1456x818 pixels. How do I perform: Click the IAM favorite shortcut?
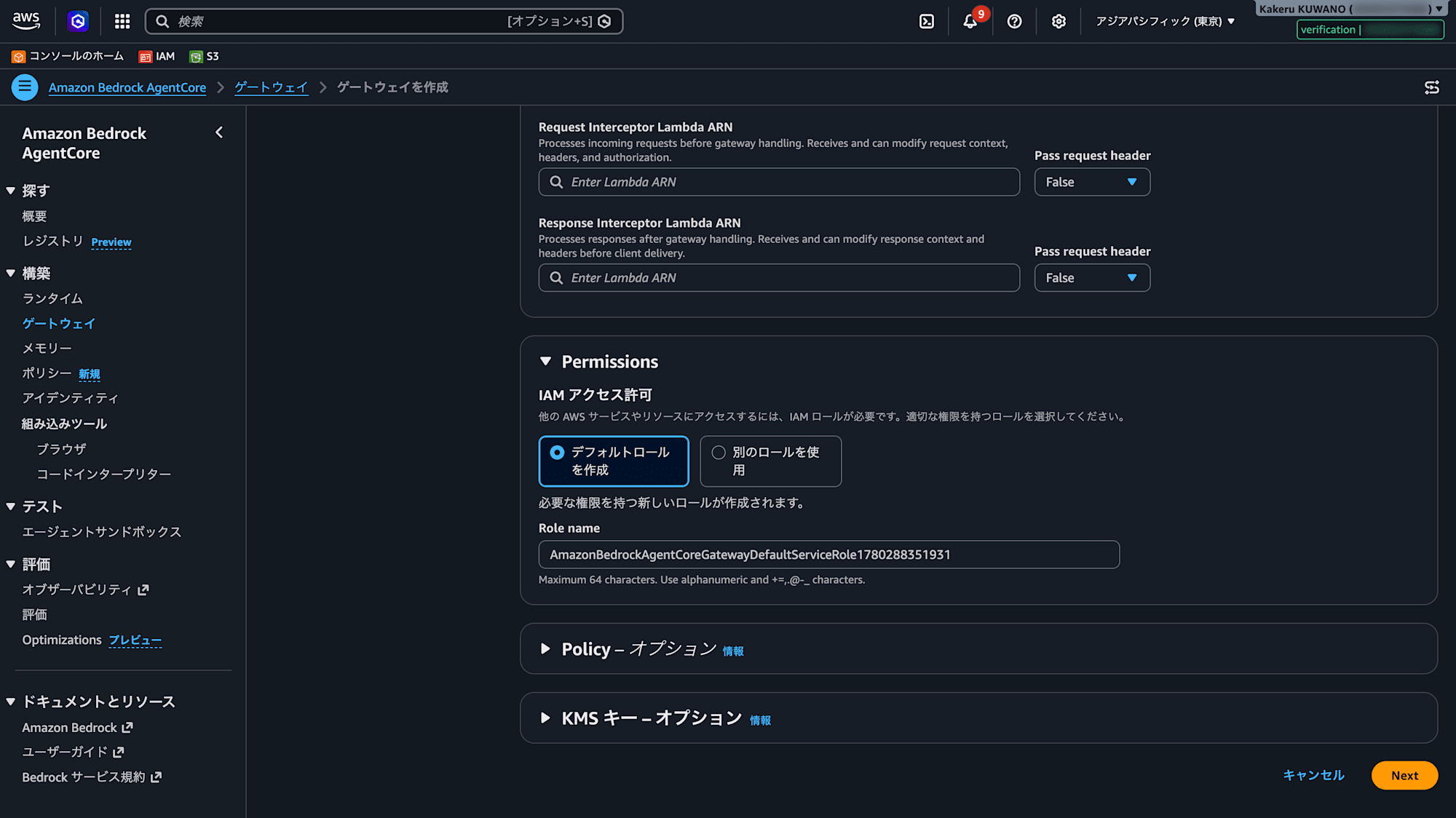click(157, 57)
